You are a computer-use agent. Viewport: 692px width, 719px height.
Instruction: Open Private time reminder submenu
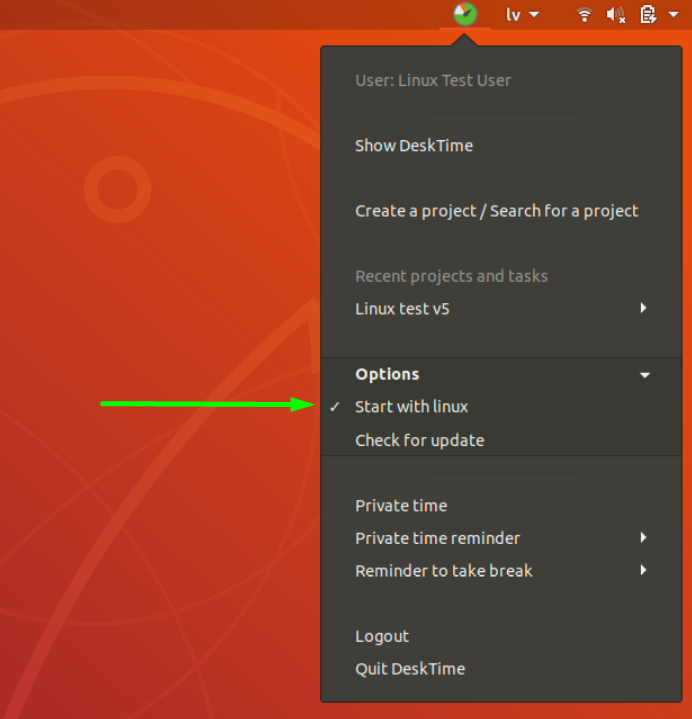[501, 538]
